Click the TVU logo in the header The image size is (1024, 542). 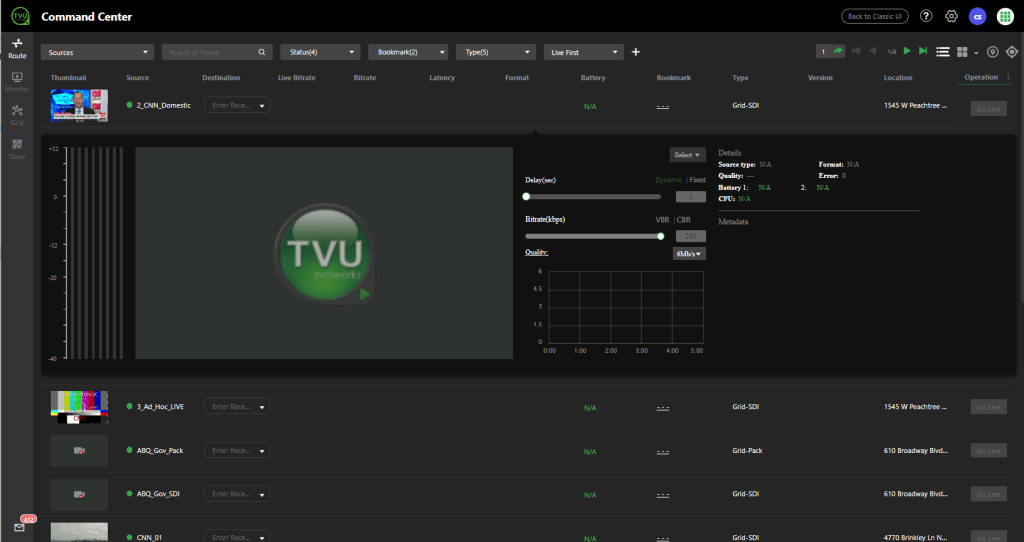20,16
